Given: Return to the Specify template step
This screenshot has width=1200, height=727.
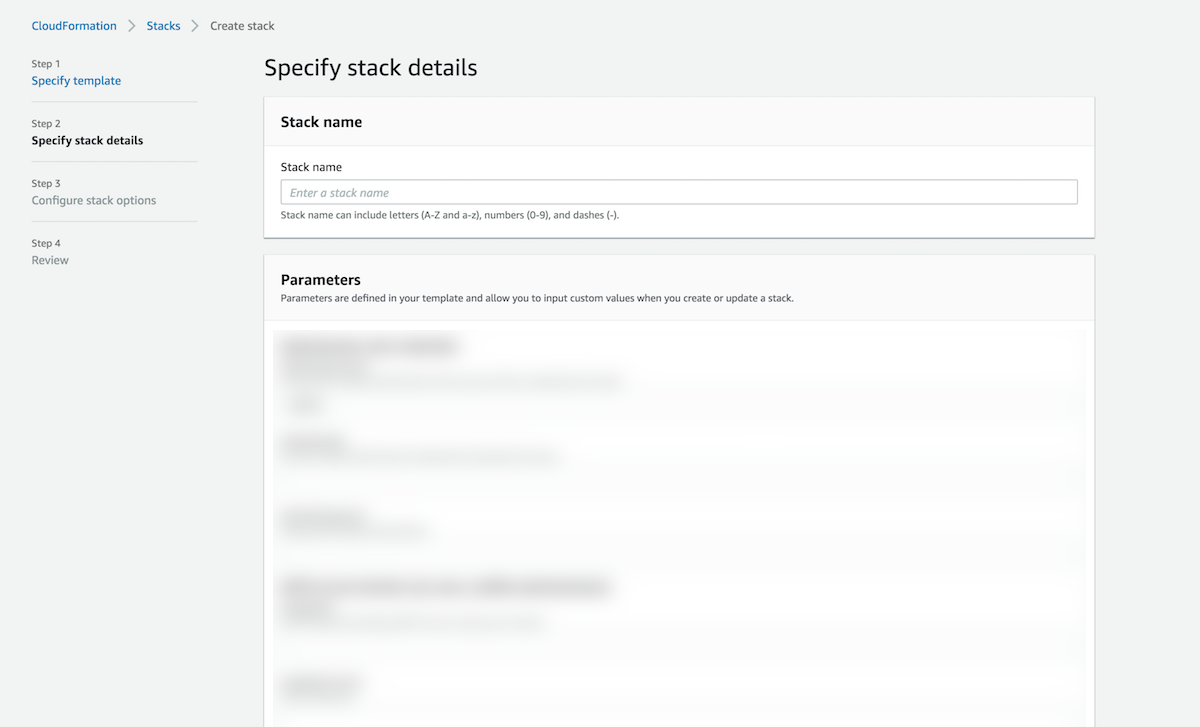Looking at the screenshot, I should [76, 81].
